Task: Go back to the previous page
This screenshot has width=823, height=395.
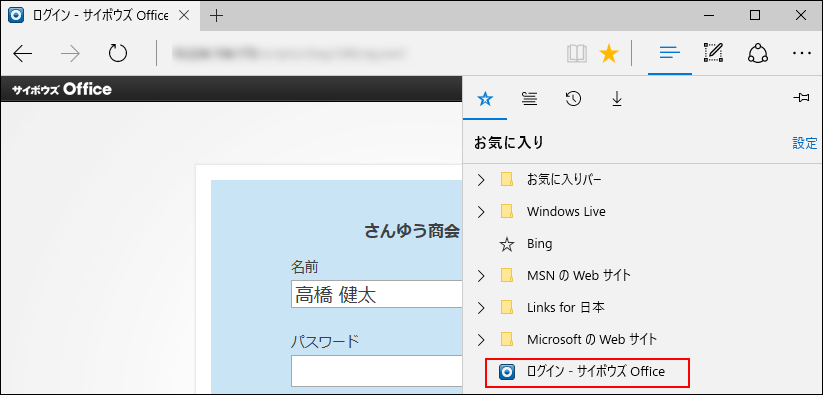Action: click(x=23, y=53)
